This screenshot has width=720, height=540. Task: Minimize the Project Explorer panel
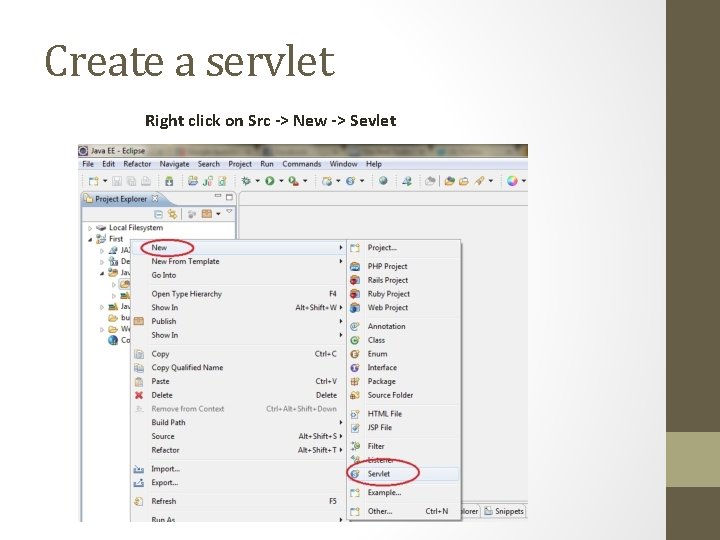[218, 196]
